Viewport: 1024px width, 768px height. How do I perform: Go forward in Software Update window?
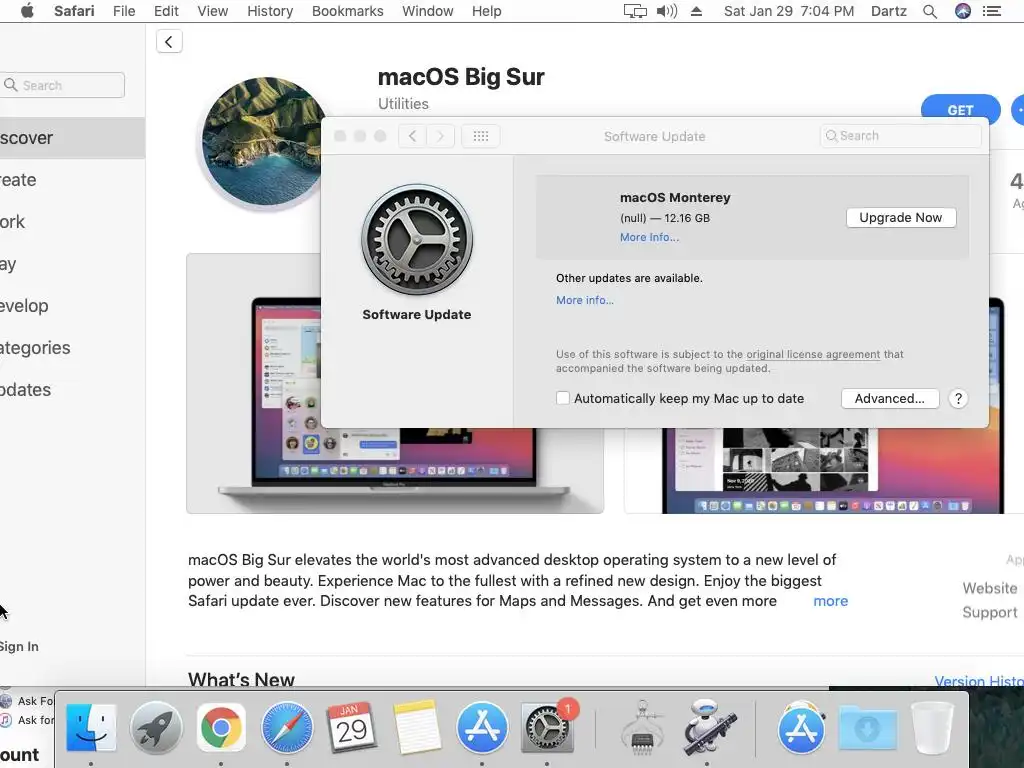[x=441, y=136]
